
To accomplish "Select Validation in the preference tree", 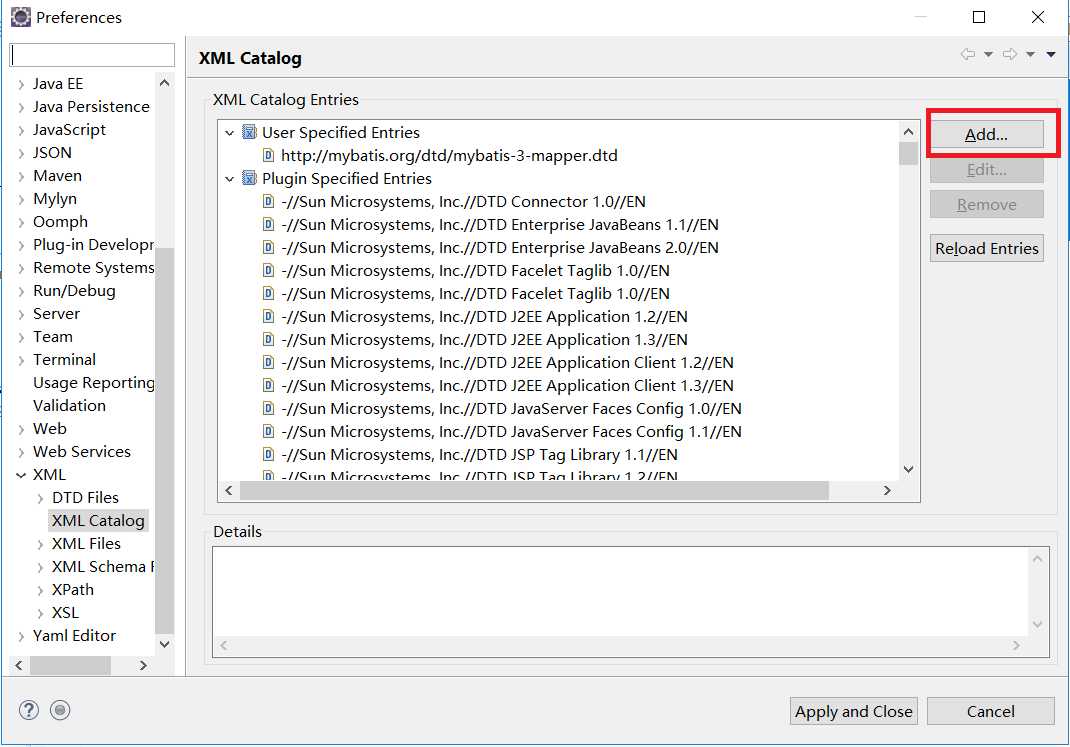I will tap(70, 406).
